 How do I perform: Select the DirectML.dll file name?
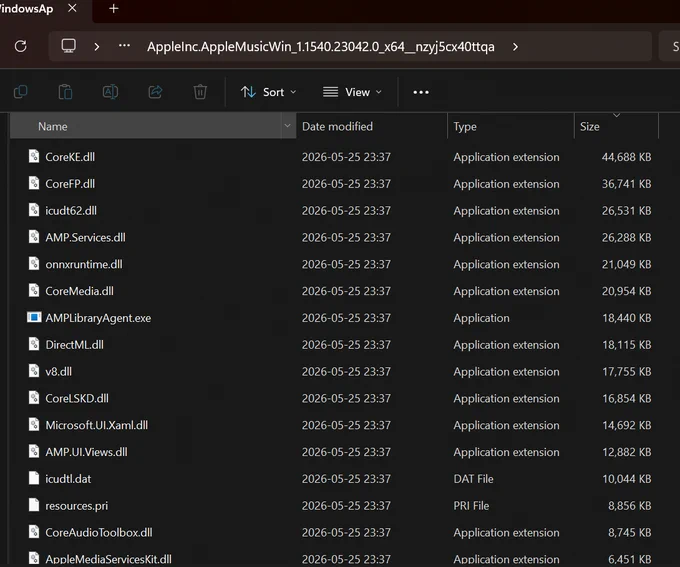coord(74,345)
